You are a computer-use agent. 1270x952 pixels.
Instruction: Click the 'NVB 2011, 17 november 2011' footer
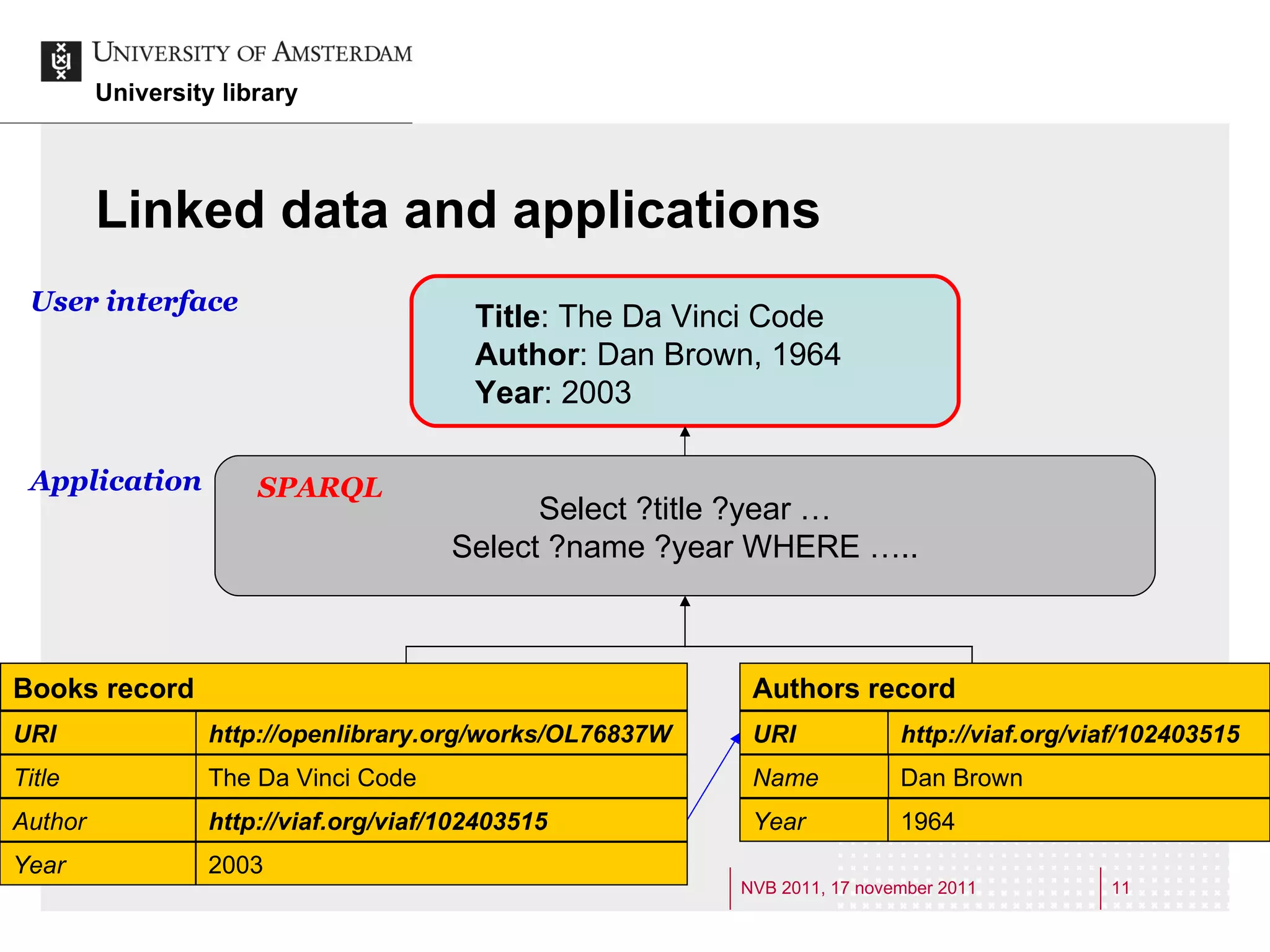tap(858, 888)
